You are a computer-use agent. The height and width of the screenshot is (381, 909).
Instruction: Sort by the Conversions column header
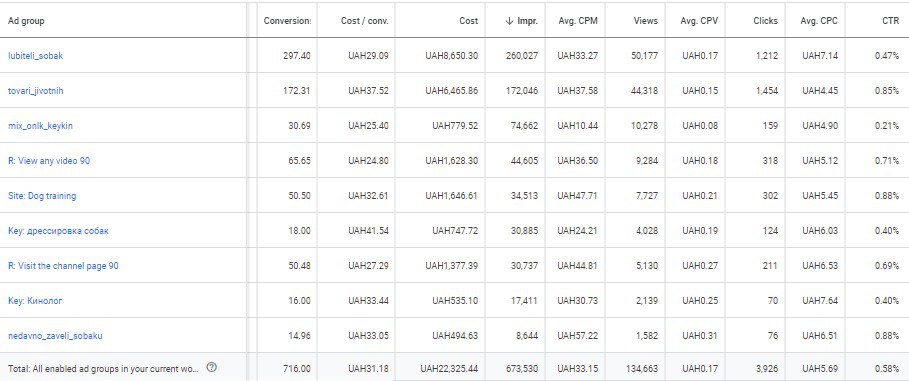pos(287,21)
